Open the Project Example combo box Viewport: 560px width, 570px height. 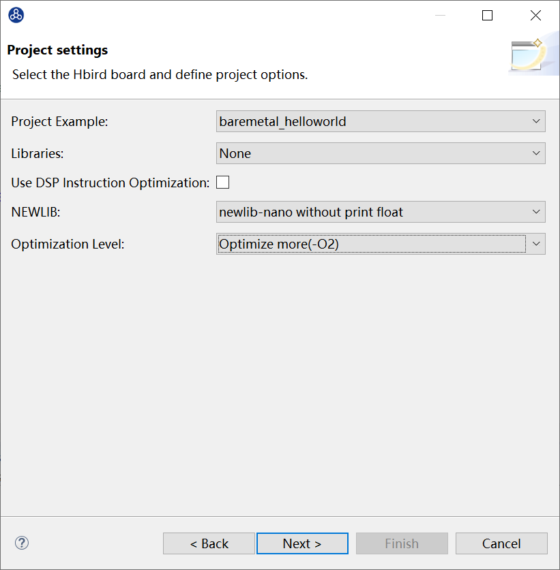coord(381,121)
